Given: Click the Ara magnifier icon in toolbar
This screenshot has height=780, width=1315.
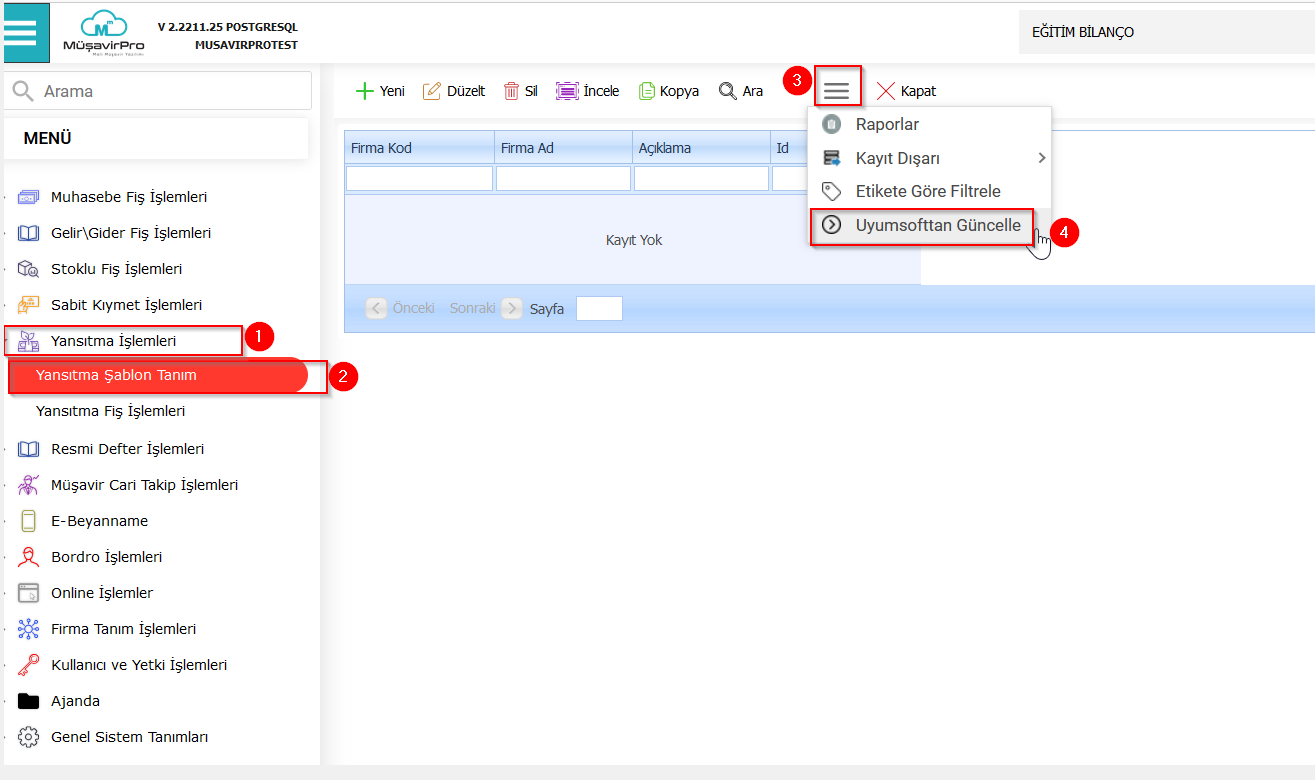Looking at the screenshot, I should coord(727,91).
